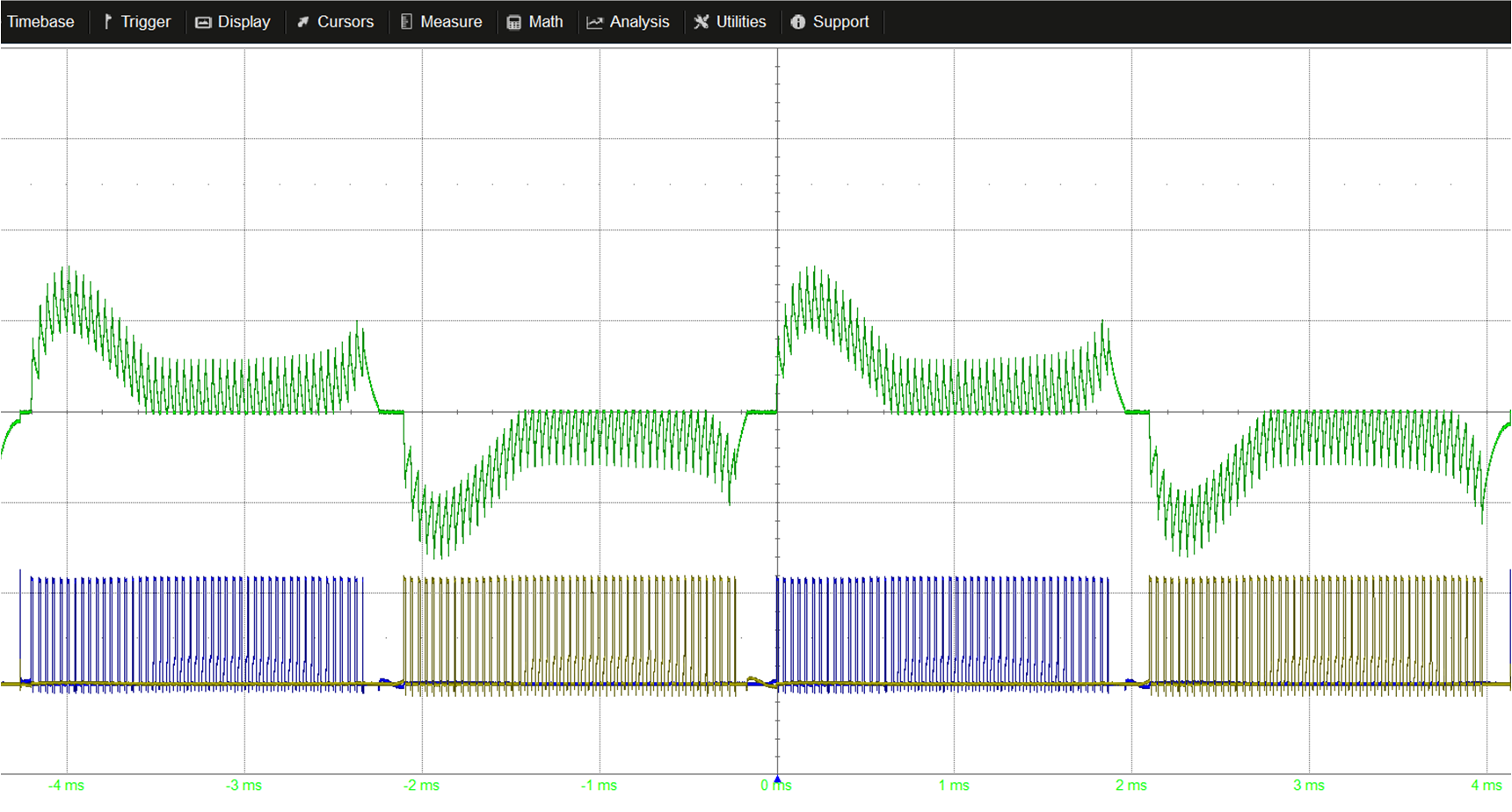Select the Analysis chart icon
1512x812 pixels.
pyautogui.click(x=594, y=22)
